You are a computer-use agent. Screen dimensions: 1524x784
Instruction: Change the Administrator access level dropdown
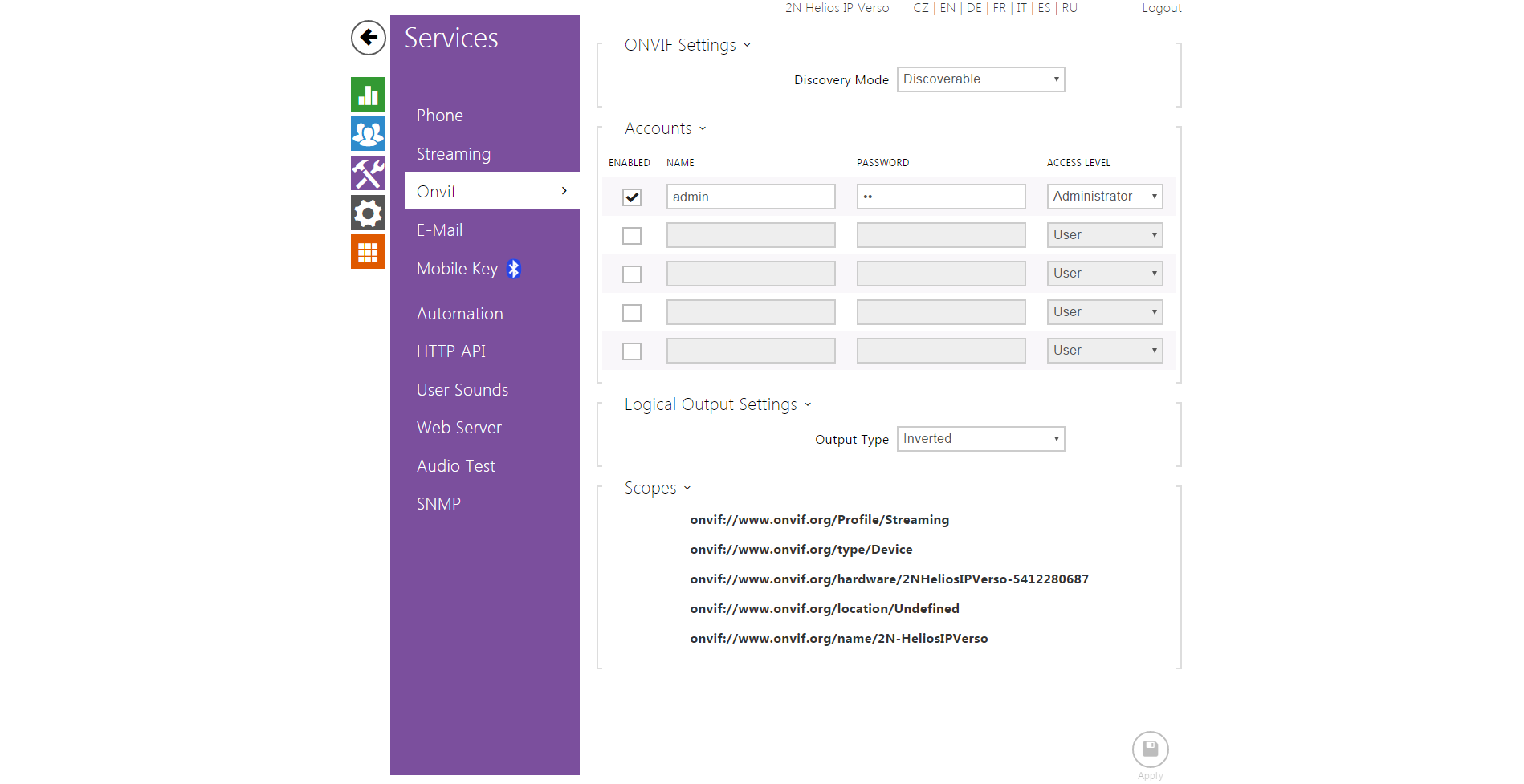[x=1104, y=197]
